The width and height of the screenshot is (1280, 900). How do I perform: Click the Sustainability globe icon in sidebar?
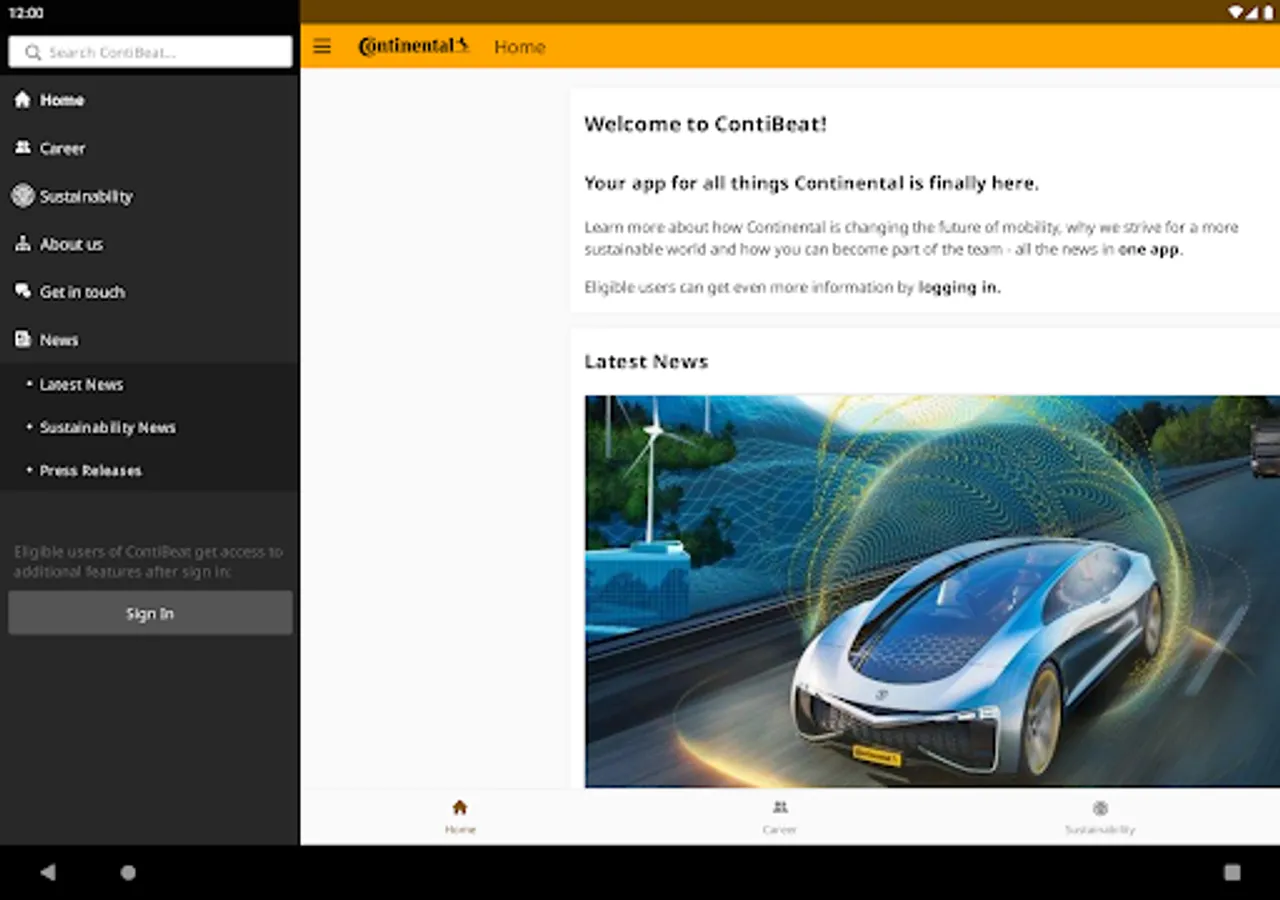pyautogui.click(x=22, y=195)
